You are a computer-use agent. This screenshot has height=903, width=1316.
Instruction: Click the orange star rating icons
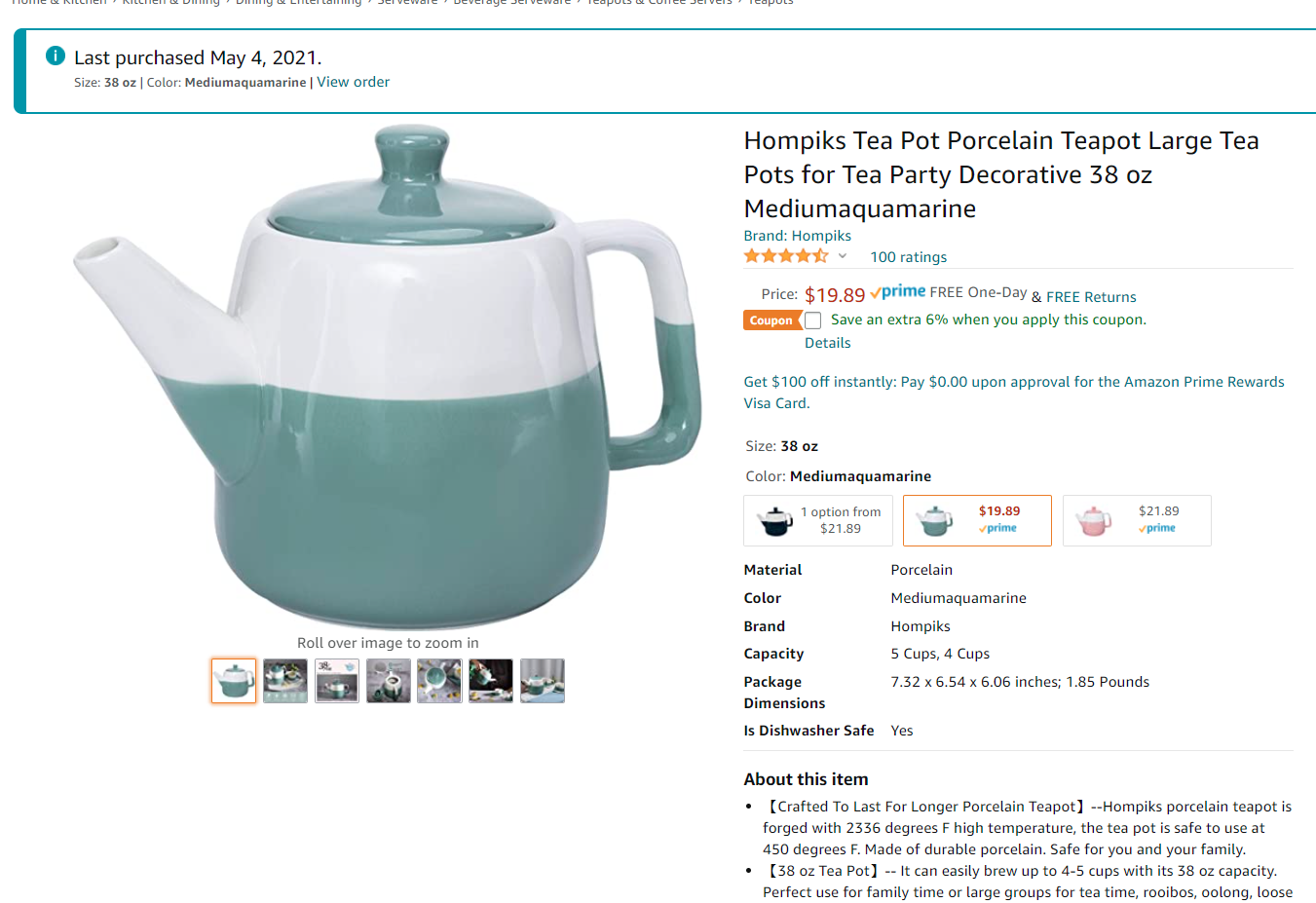click(785, 256)
